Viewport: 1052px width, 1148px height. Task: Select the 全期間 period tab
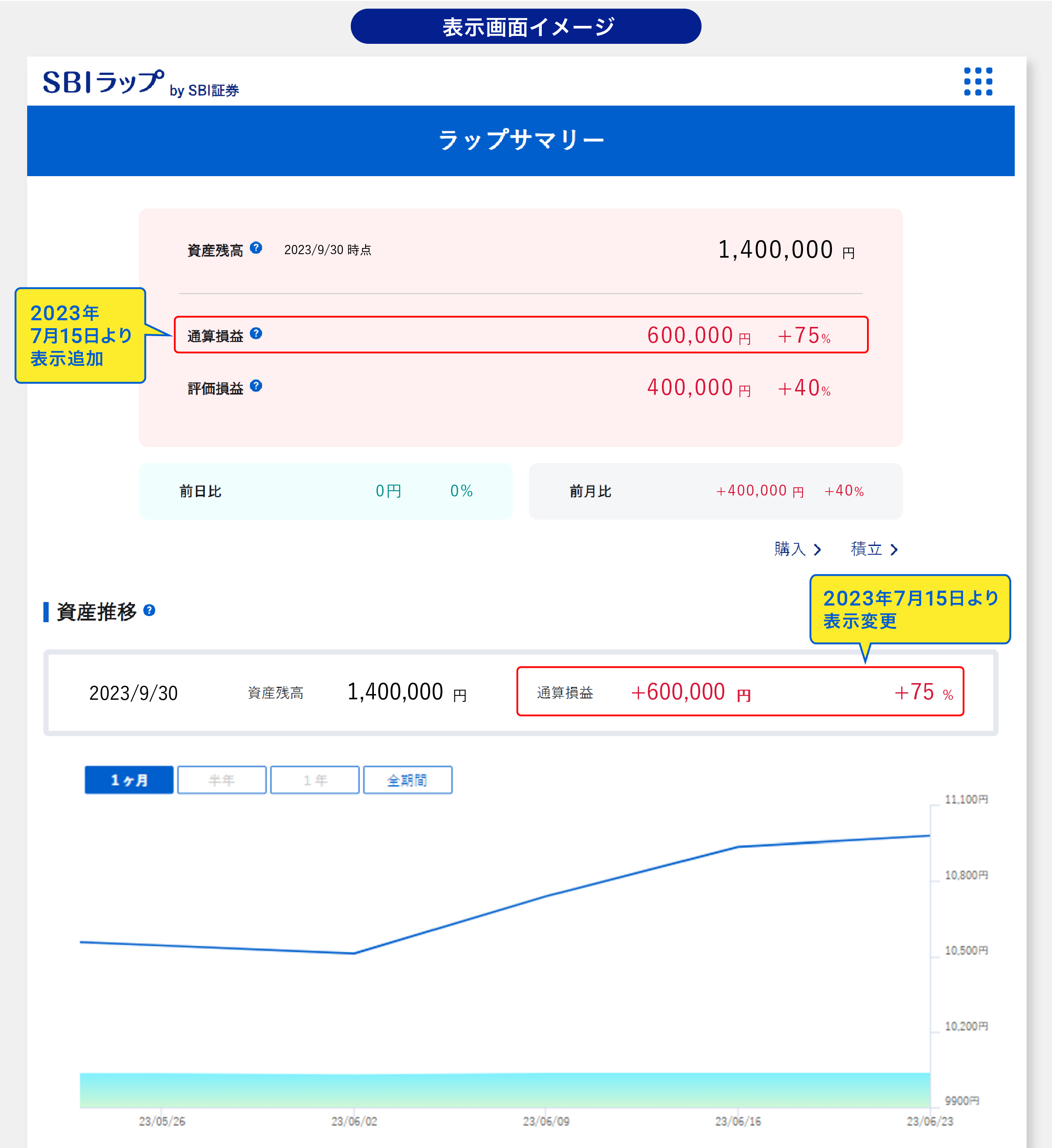pyautogui.click(x=408, y=780)
